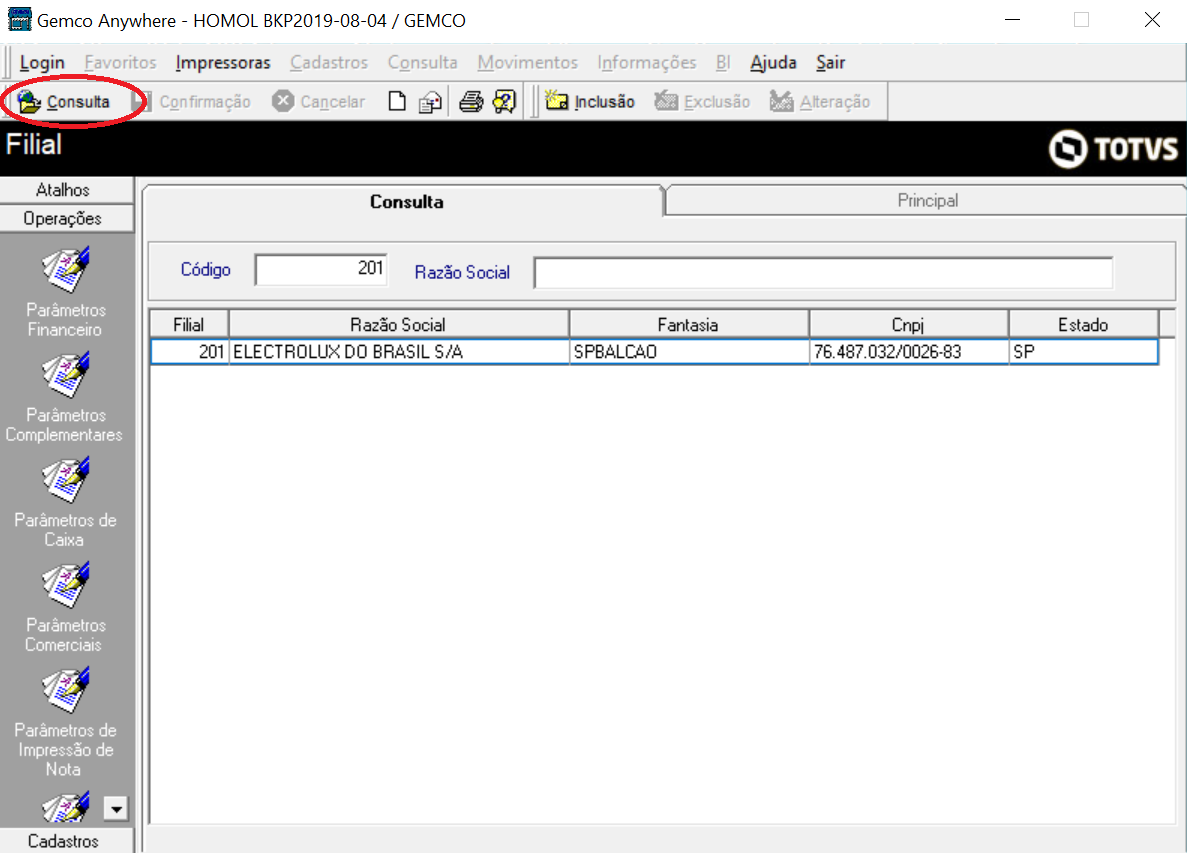1187x853 pixels.
Task: Click the Fantasia column header
Action: (688, 325)
